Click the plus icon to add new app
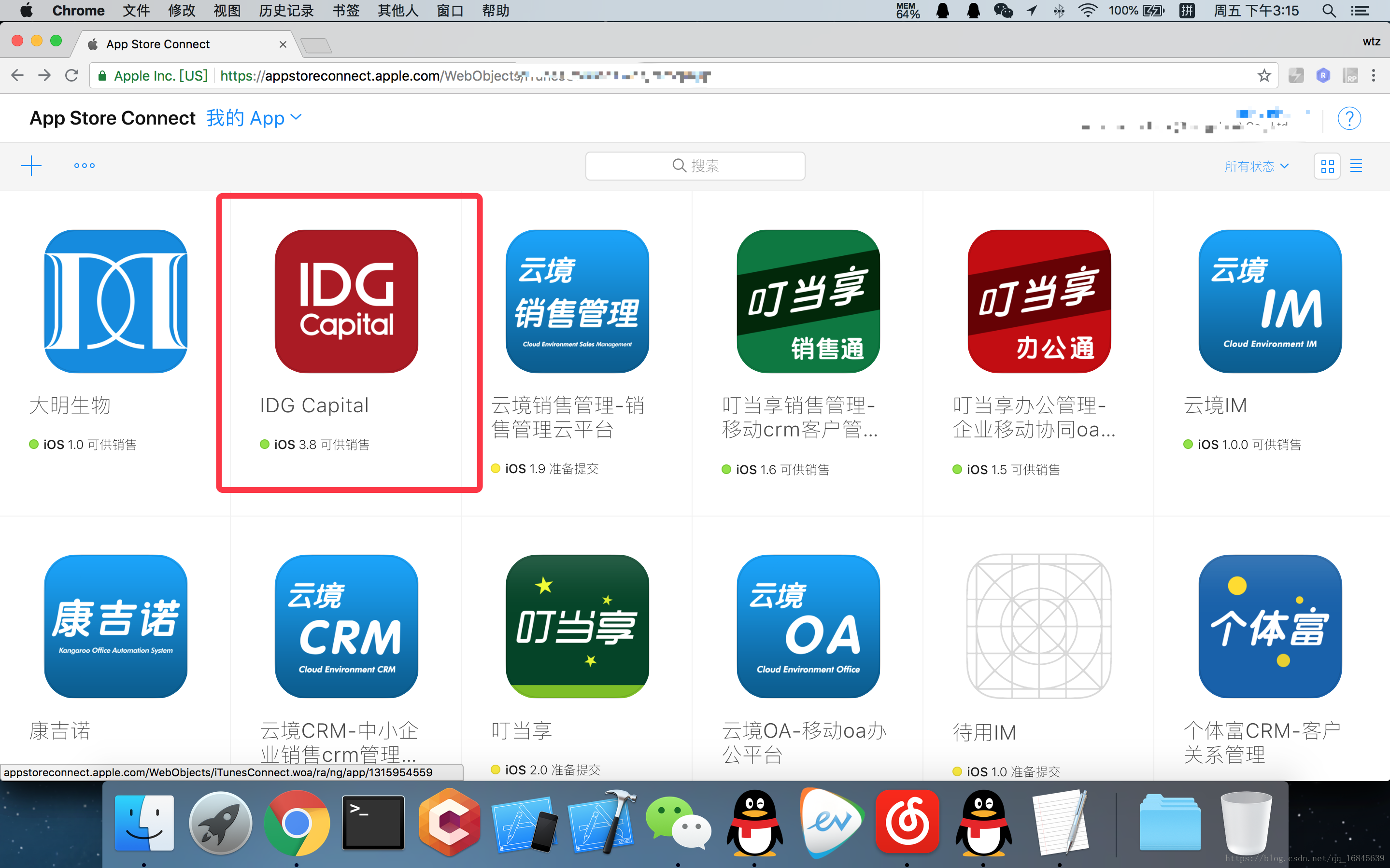The image size is (1390, 868). coord(31,165)
